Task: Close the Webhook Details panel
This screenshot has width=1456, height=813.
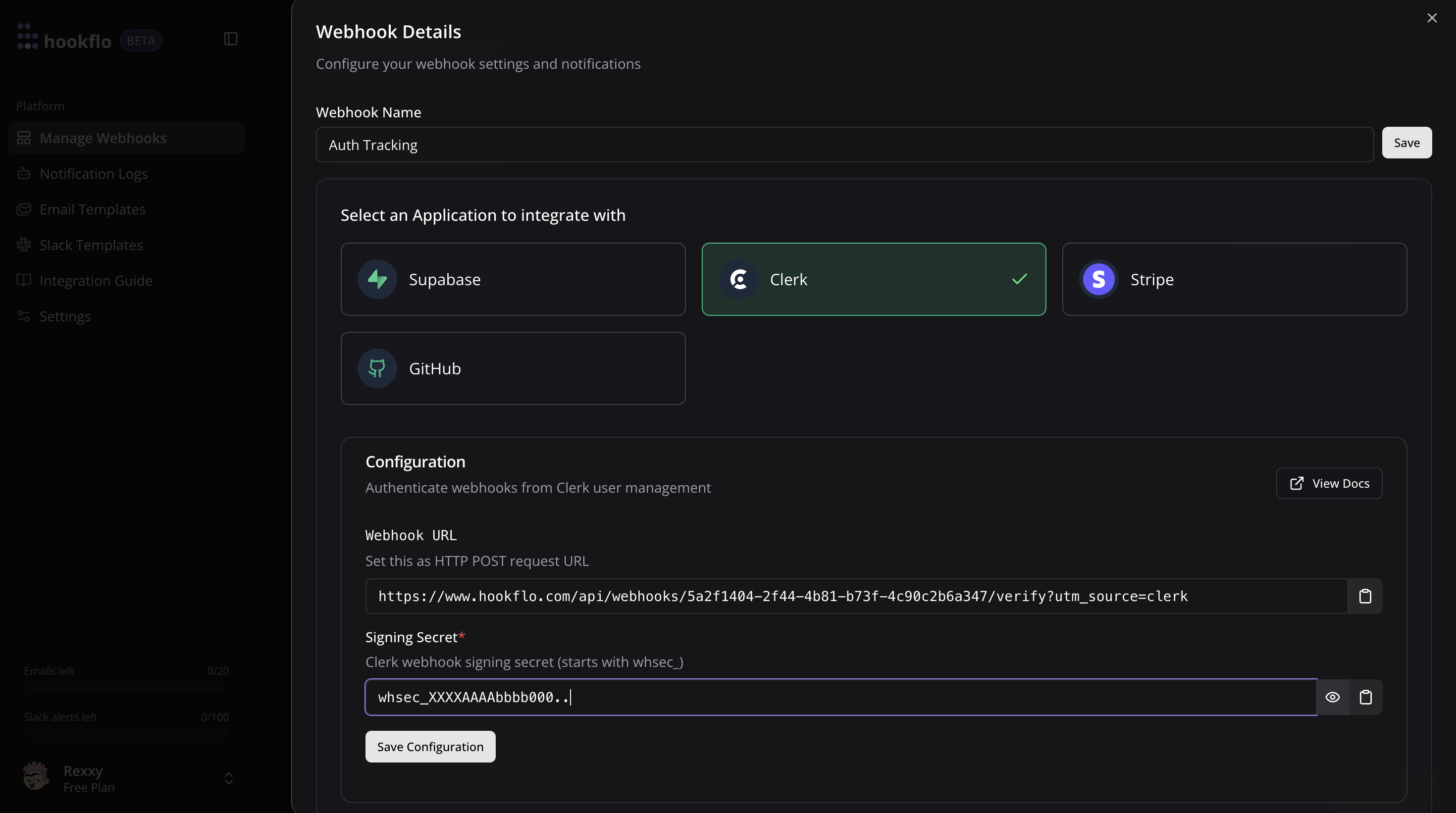Action: (x=1432, y=18)
